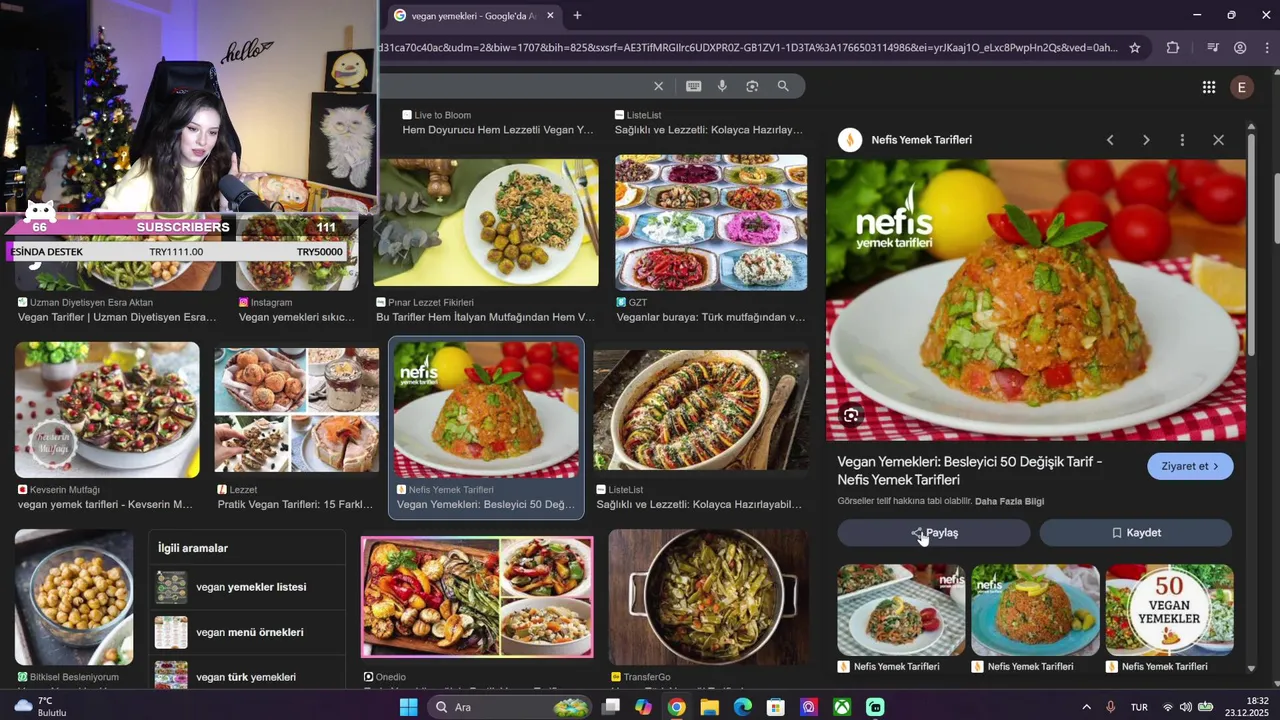The height and width of the screenshot is (720, 1280).
Task: Open preview panel more options menu
Action: coord(1182,140)
